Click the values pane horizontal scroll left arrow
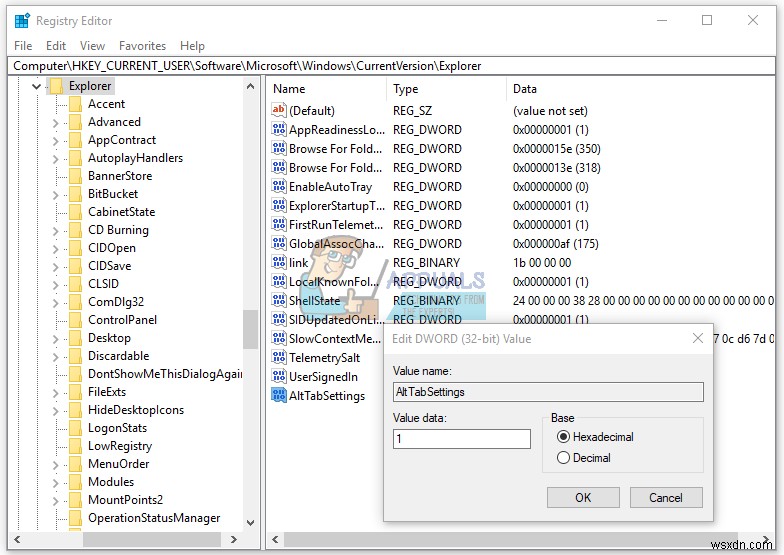784x555 pixels. pyautogui.click(x=274, y=539)
